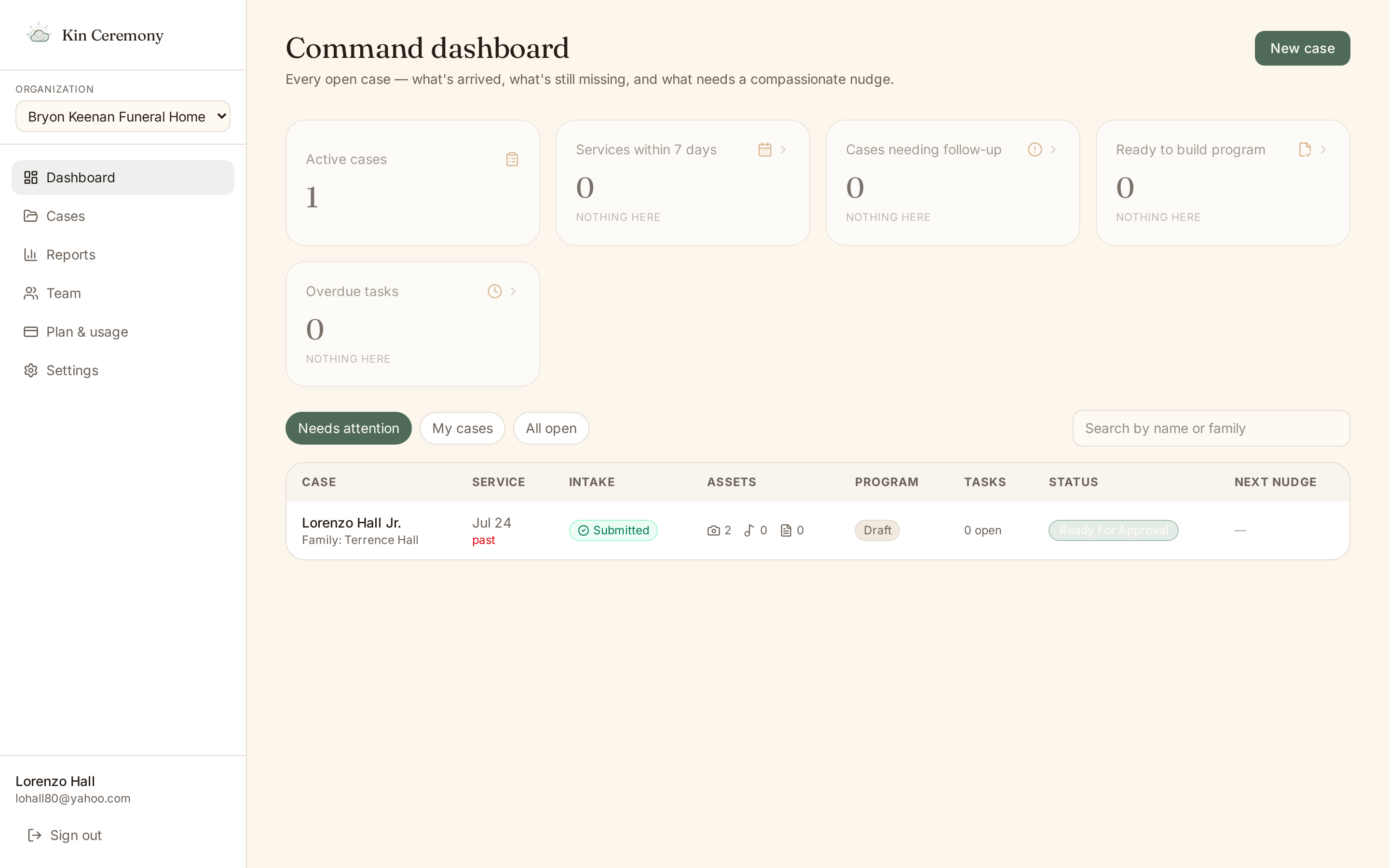
Task: Expand the Ready to build program chevron
Action: point(1323,149)
